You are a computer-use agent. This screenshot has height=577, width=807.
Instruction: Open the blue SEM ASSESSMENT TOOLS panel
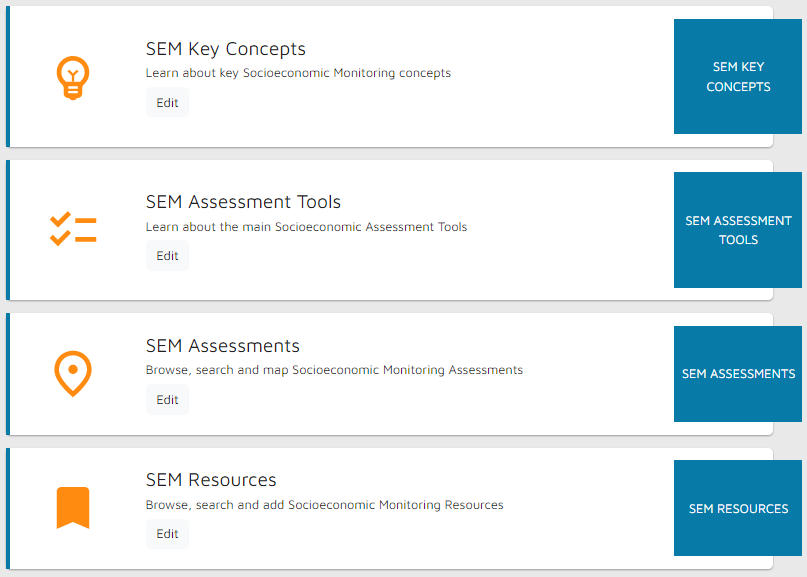pyautogui.click(x=738, y=230)
